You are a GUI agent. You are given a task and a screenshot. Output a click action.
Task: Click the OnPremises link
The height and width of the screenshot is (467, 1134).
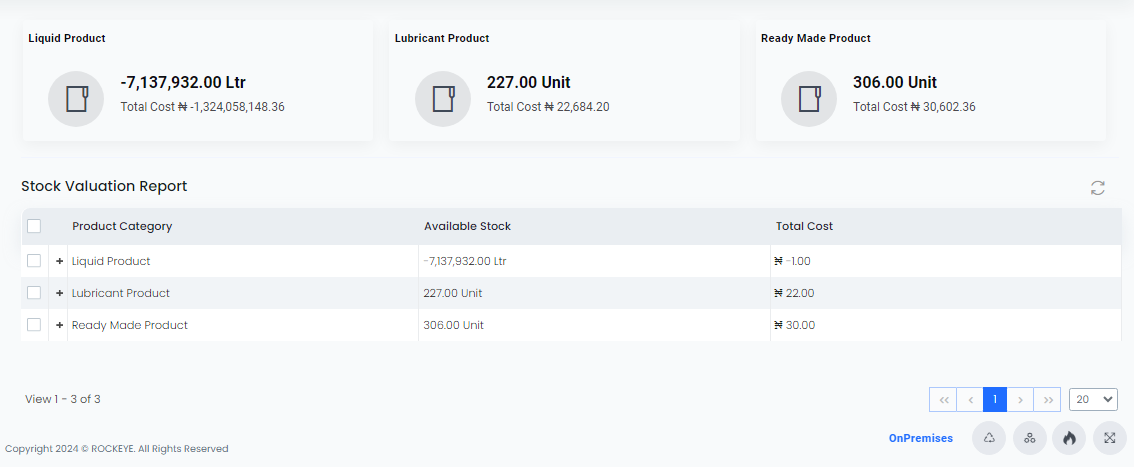[921, 438]
